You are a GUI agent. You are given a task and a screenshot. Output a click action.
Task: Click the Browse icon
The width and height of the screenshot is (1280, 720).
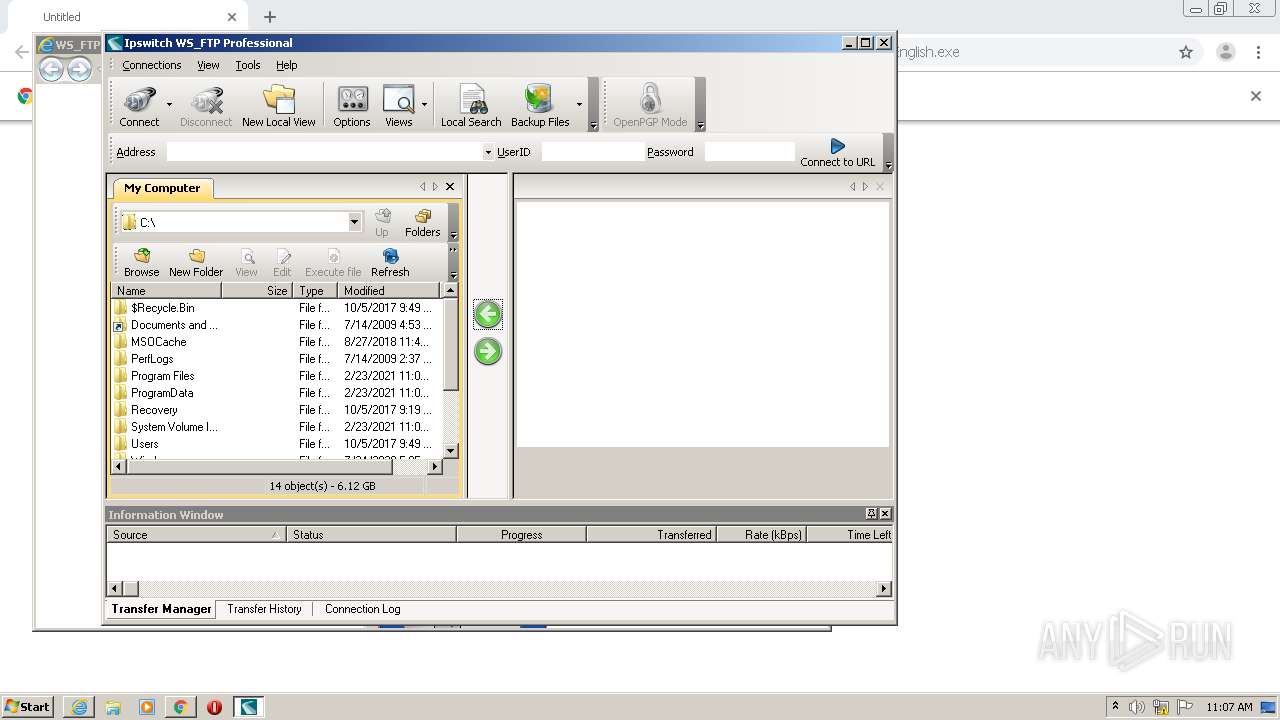pos(142,263)
